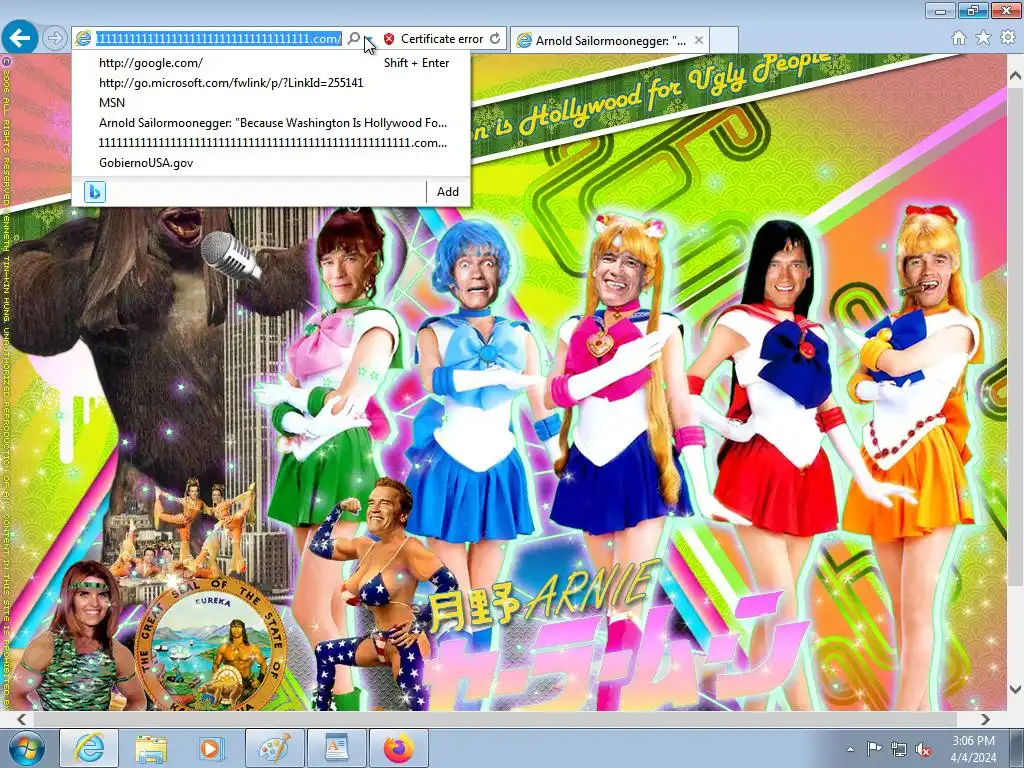1024x768 pixels.
Task: Click horizontal scrollbar left arrow
Action: click(22, 719)
